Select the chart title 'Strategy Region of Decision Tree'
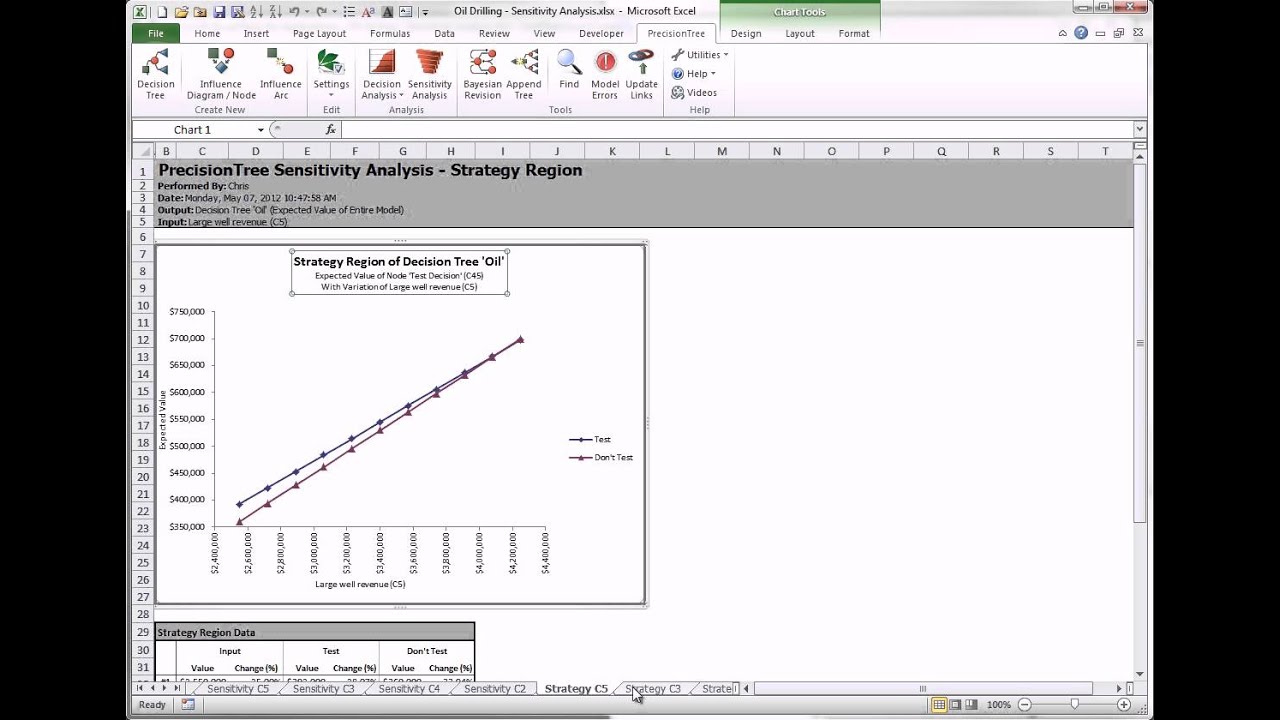This screenshot has height=720, width=1280. (x=399, y=261)
